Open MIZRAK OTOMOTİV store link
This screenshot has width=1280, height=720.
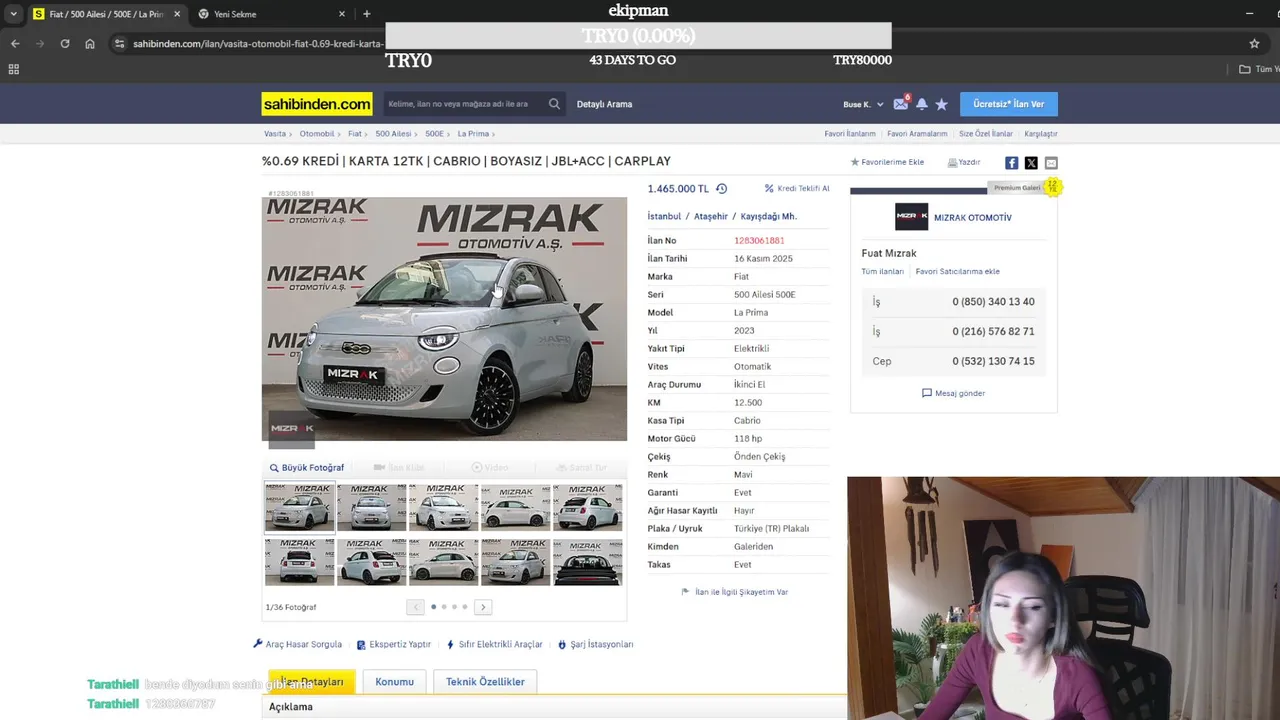[972, 217]
